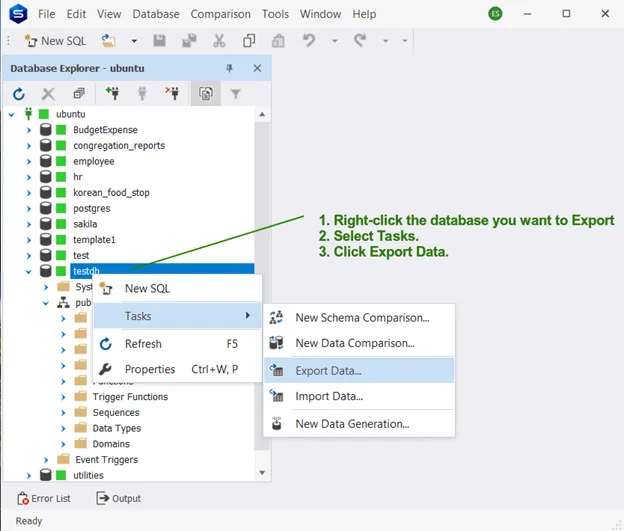
Task: Click the Cut scissors icon
Action: (219, 41)
